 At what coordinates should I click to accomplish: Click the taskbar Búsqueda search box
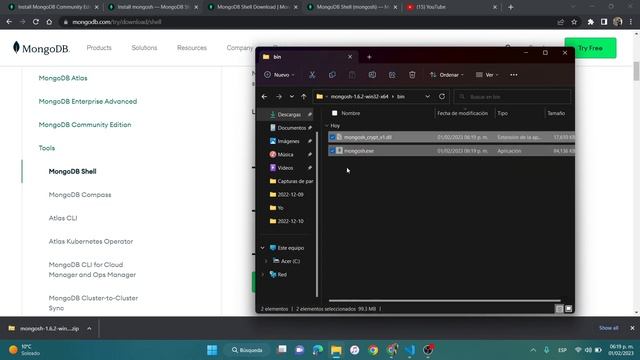247,350
